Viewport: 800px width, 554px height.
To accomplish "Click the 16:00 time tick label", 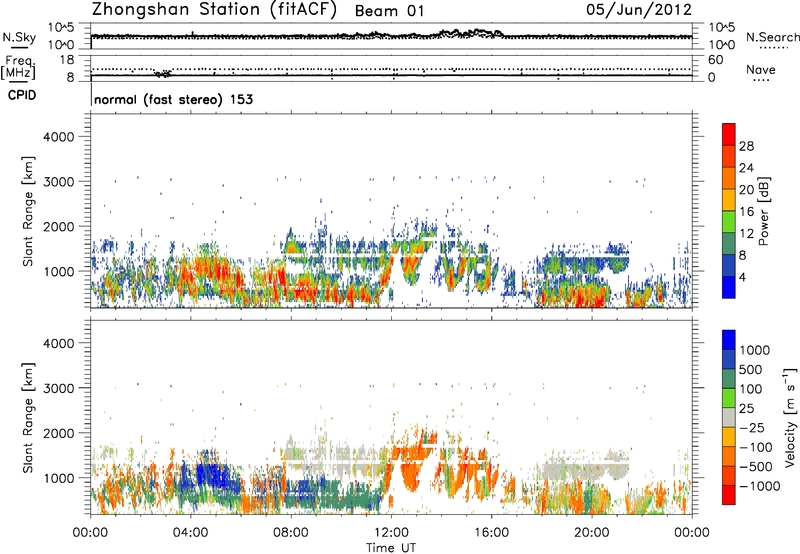I will (492, 533).
